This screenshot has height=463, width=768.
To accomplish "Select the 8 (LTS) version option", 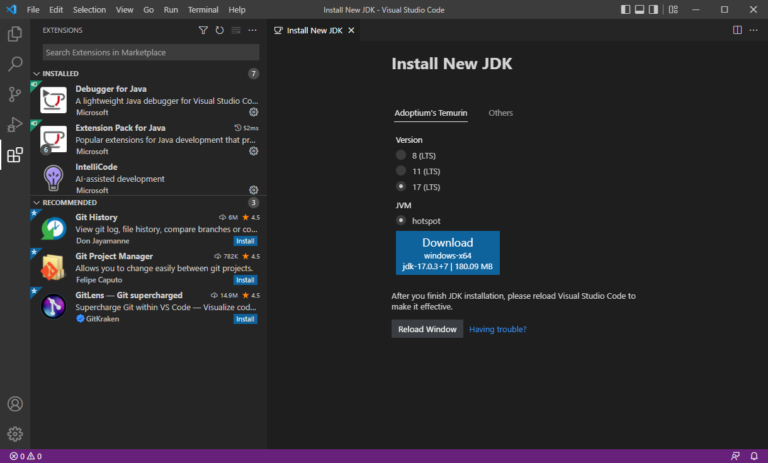I will click(x=401, y=155).
